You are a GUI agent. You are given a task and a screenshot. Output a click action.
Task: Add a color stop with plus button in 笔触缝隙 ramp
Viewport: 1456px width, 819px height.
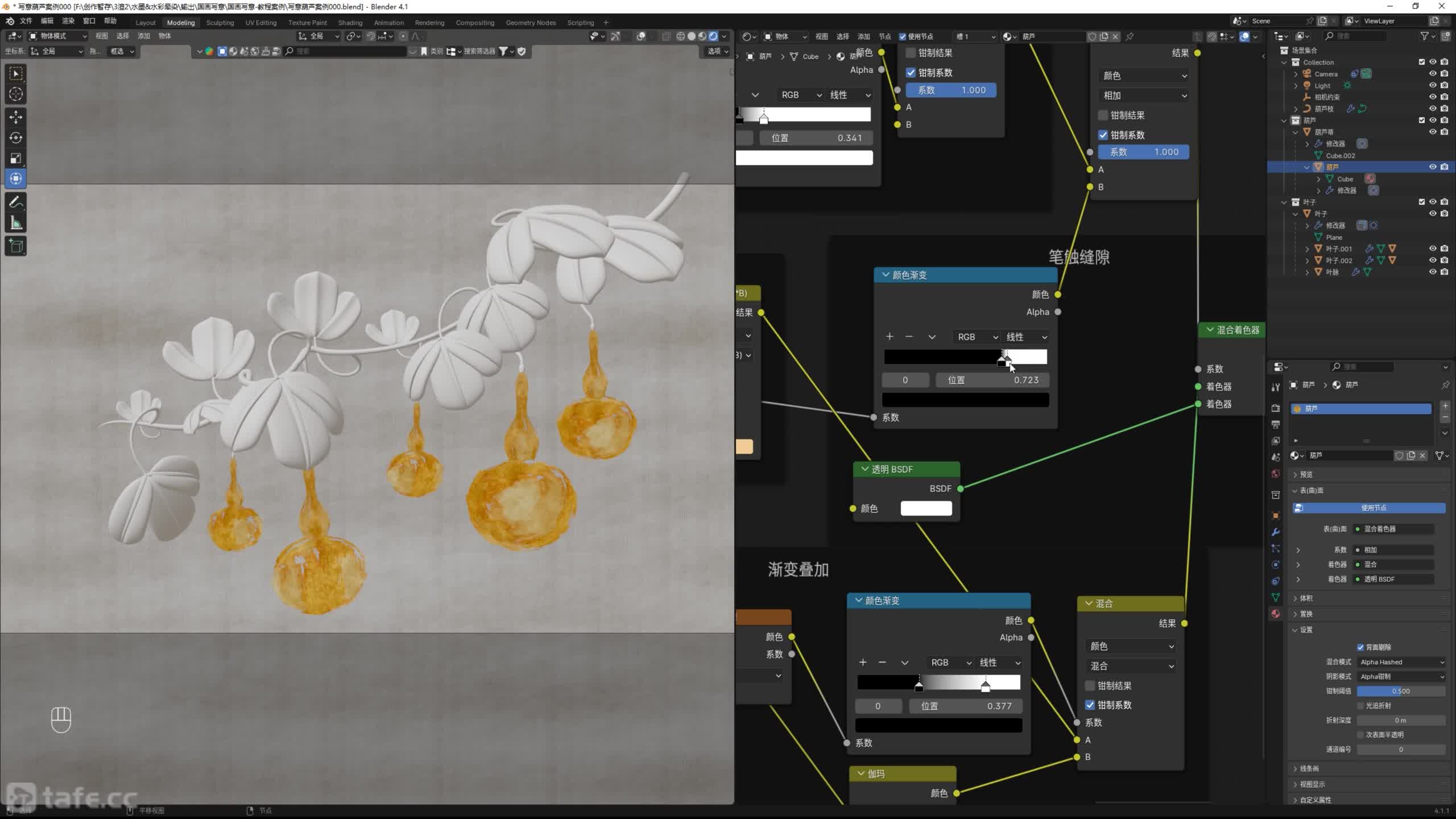890,337
